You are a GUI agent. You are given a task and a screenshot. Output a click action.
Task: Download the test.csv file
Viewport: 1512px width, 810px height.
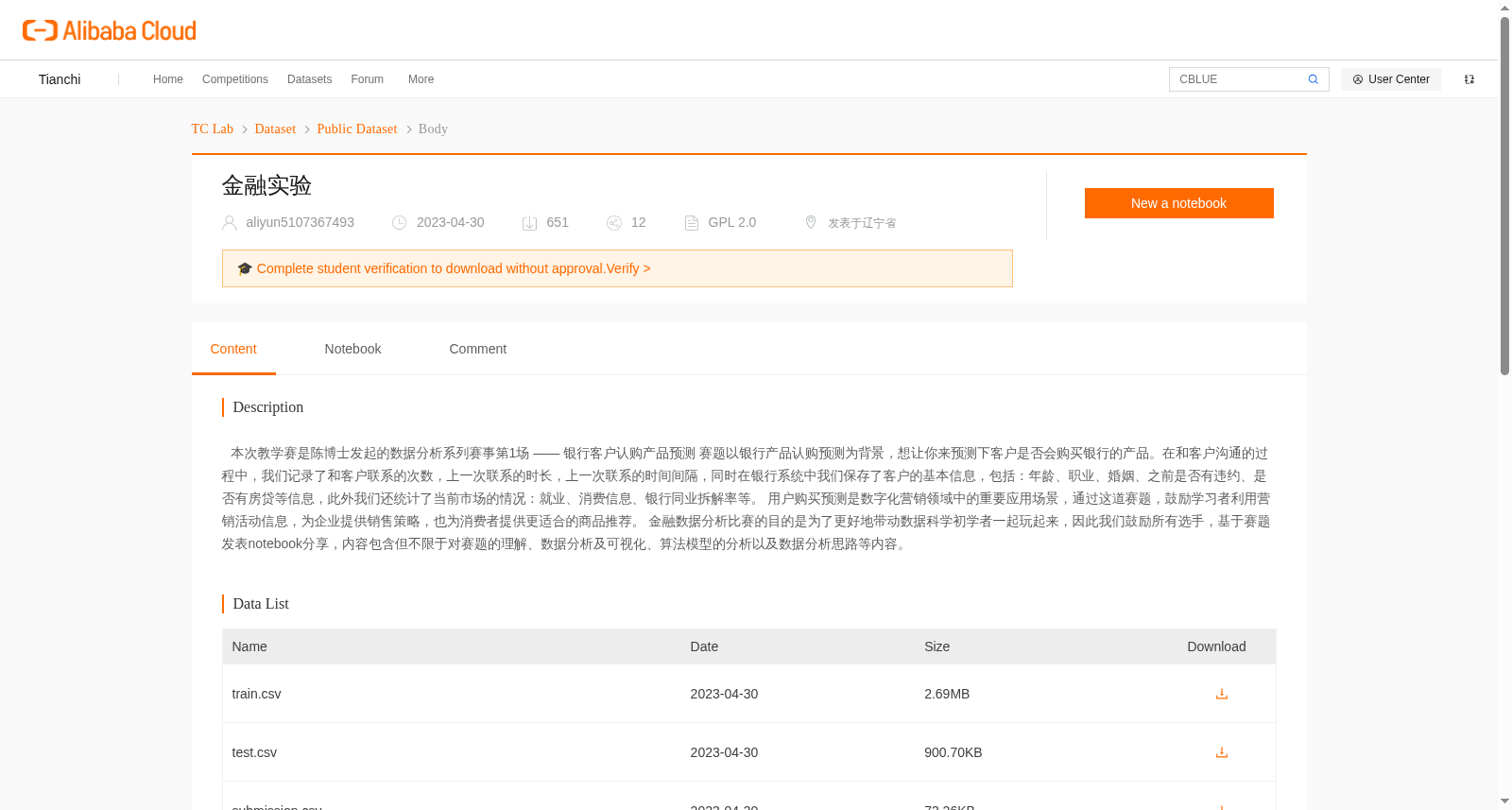1221,752
